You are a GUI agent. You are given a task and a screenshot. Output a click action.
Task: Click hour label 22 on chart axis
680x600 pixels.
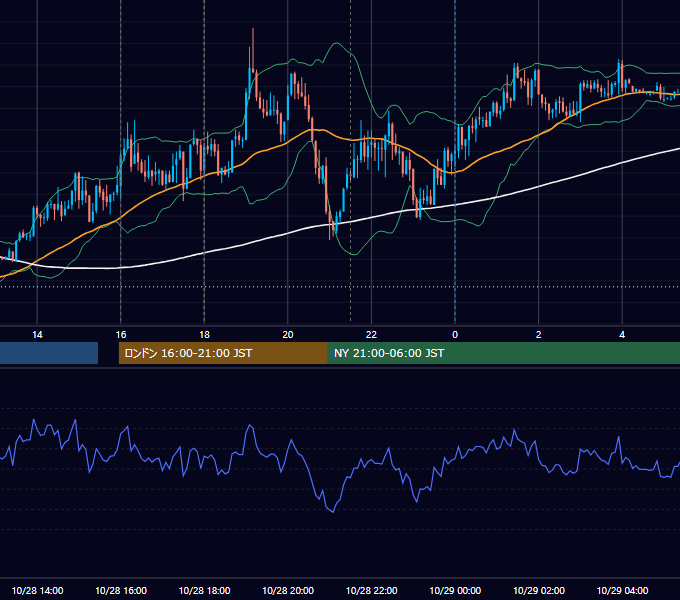tap(371, 335)
